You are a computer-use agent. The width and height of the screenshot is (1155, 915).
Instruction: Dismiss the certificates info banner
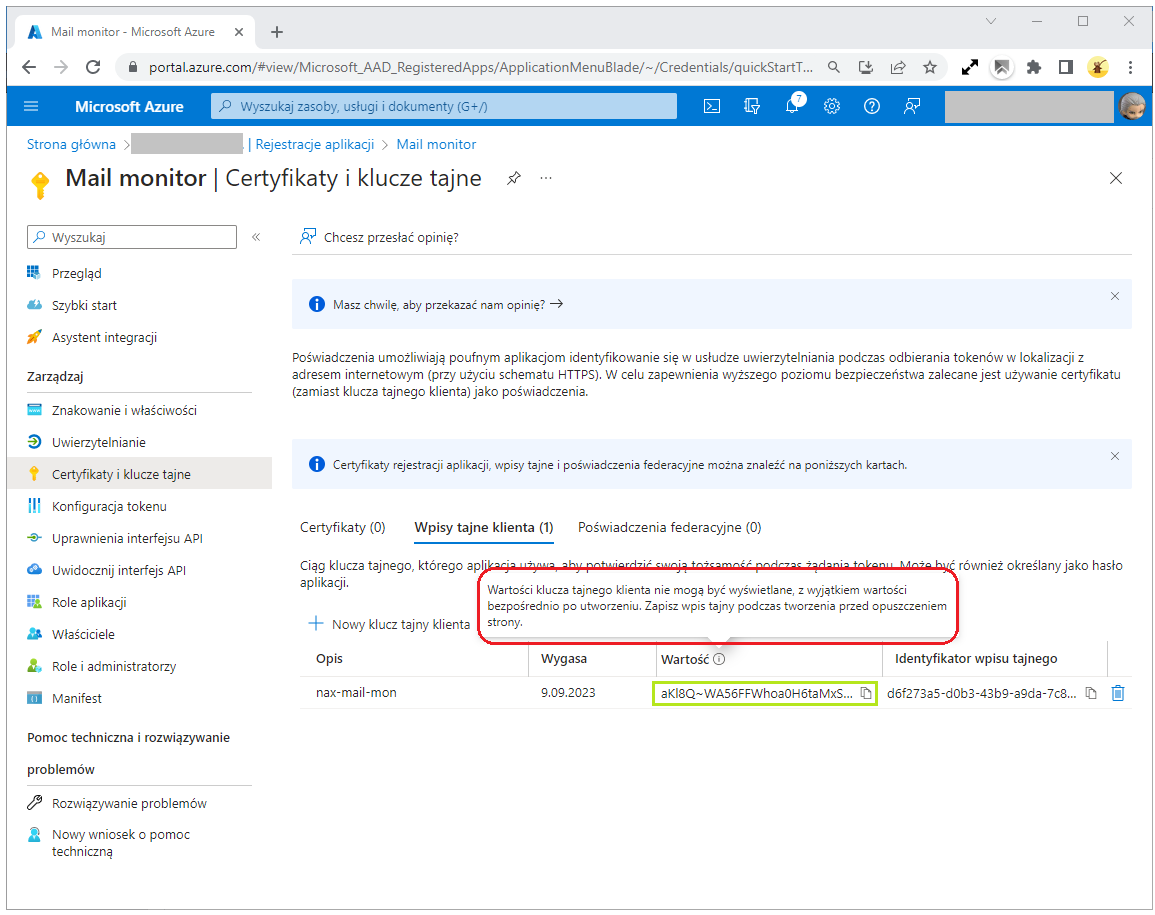pyautogui.click(x=1114, y=456)
